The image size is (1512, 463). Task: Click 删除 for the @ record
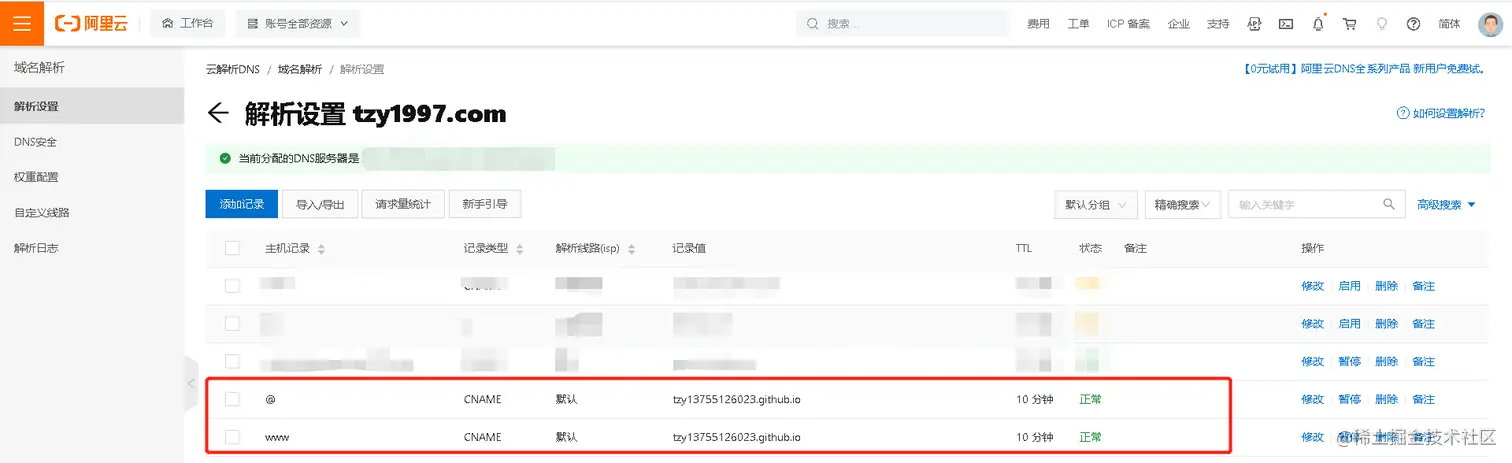point(1386,399)
